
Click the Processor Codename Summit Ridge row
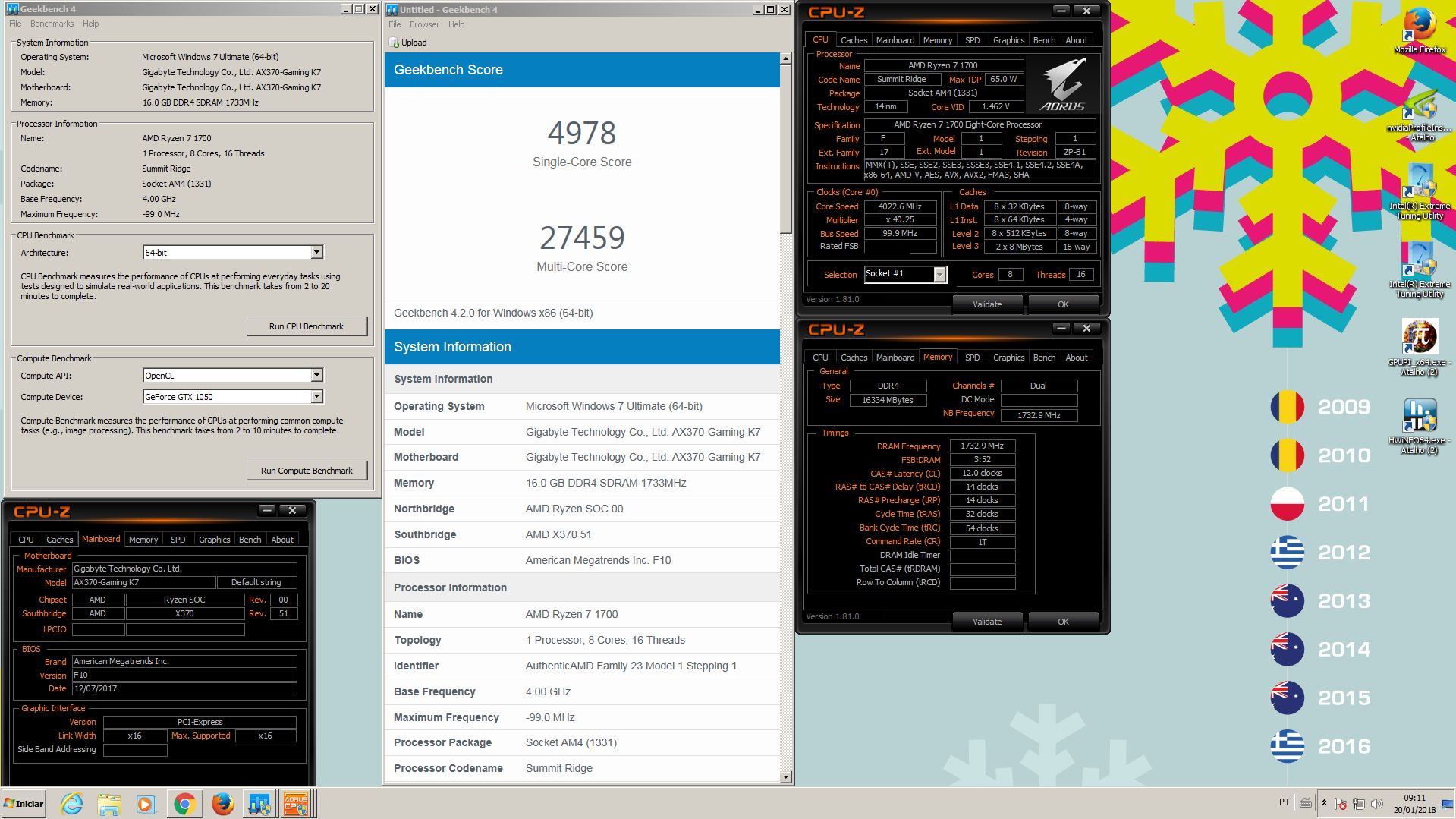582,768
